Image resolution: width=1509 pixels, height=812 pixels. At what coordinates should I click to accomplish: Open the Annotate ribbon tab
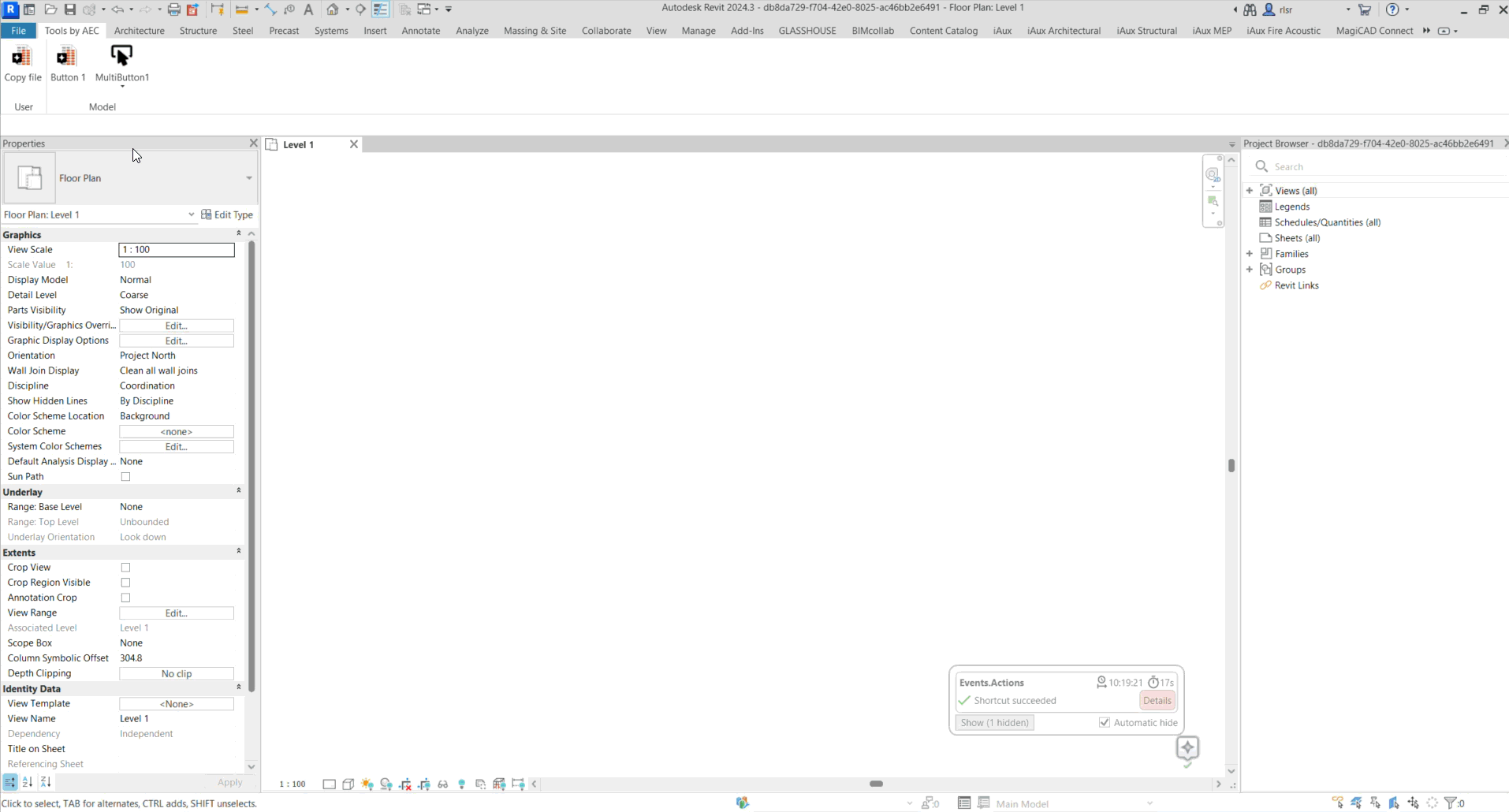coord(421,30)
